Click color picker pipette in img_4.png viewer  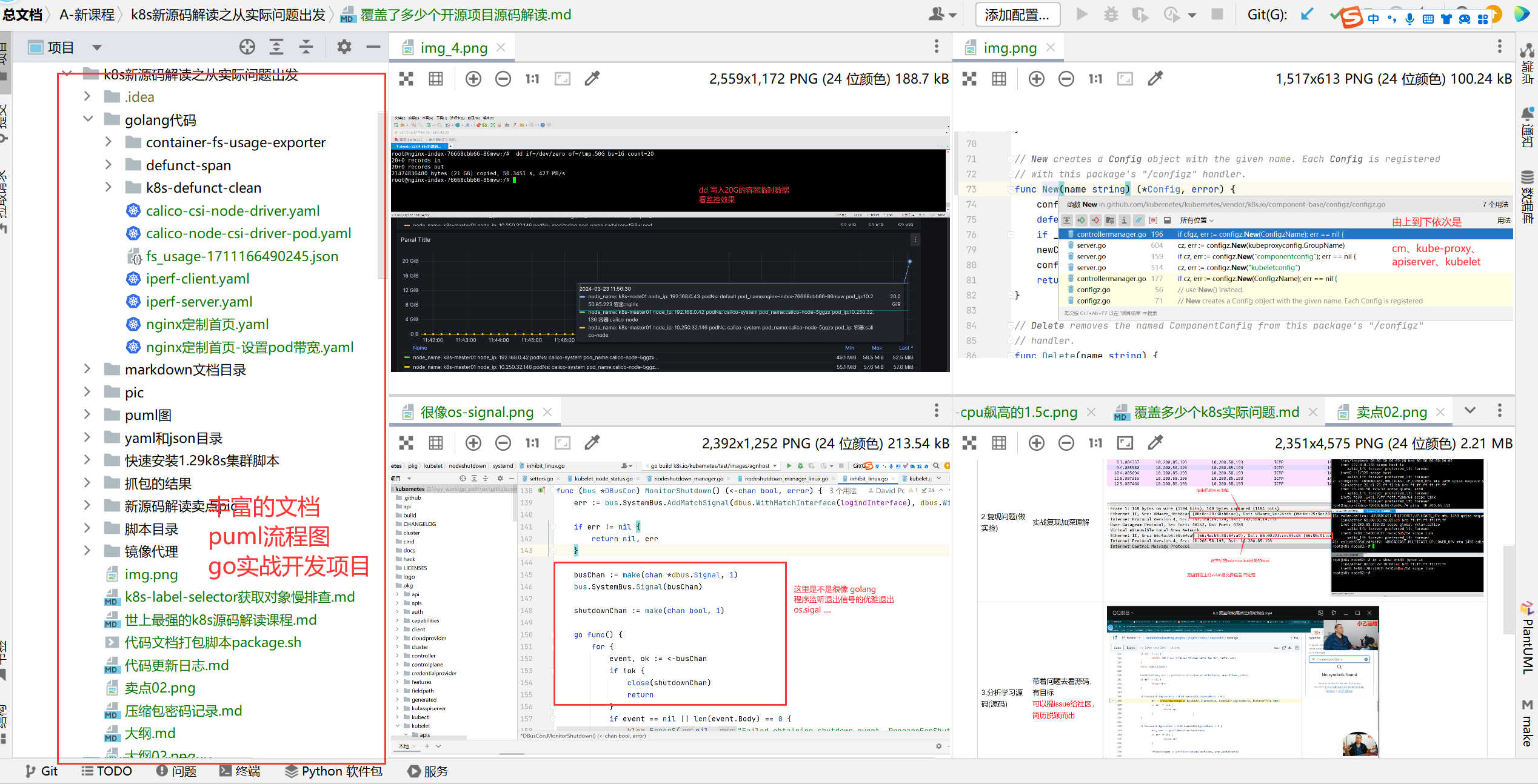(592, 79)
